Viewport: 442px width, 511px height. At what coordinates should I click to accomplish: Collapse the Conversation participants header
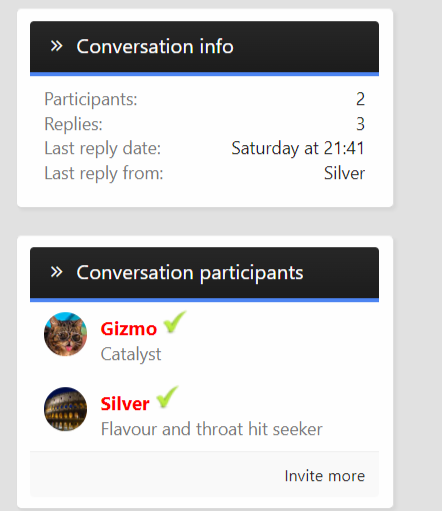tap(204, 273)
